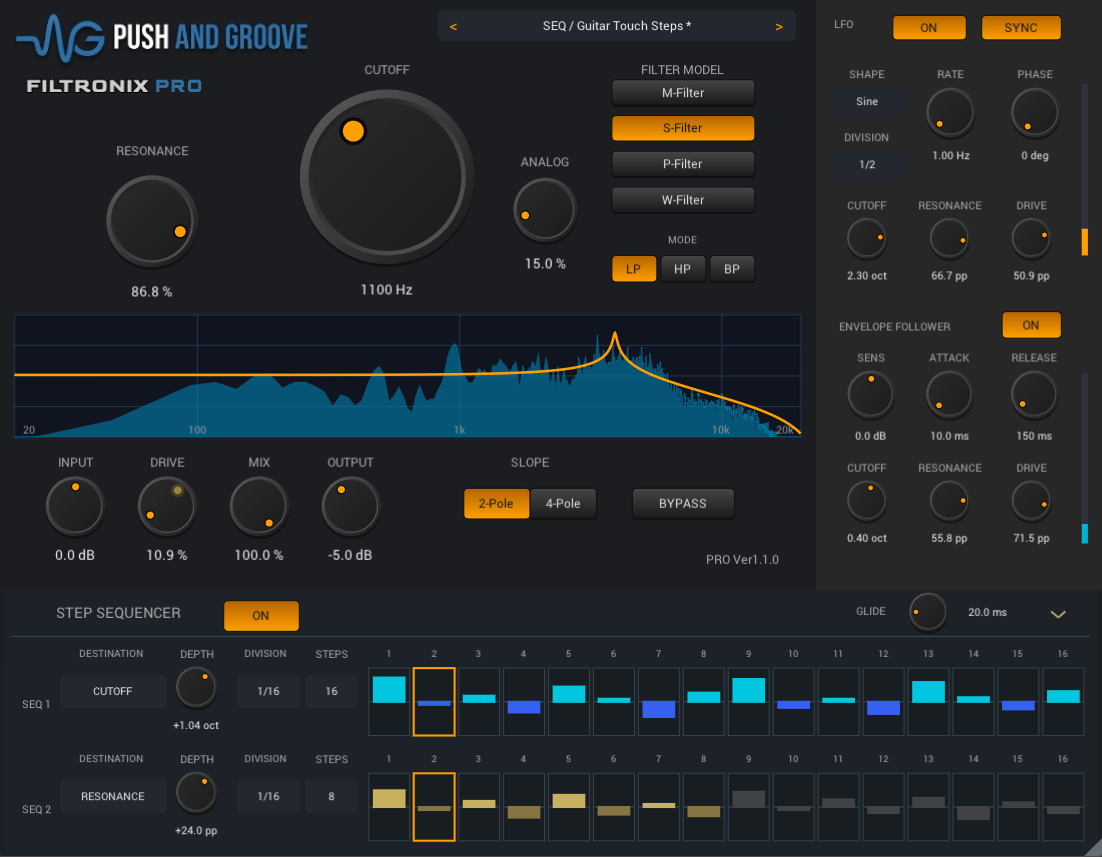This screenshot has height=857, width=1102.
Task: Click the main Resonance knob
Action: 151,221
